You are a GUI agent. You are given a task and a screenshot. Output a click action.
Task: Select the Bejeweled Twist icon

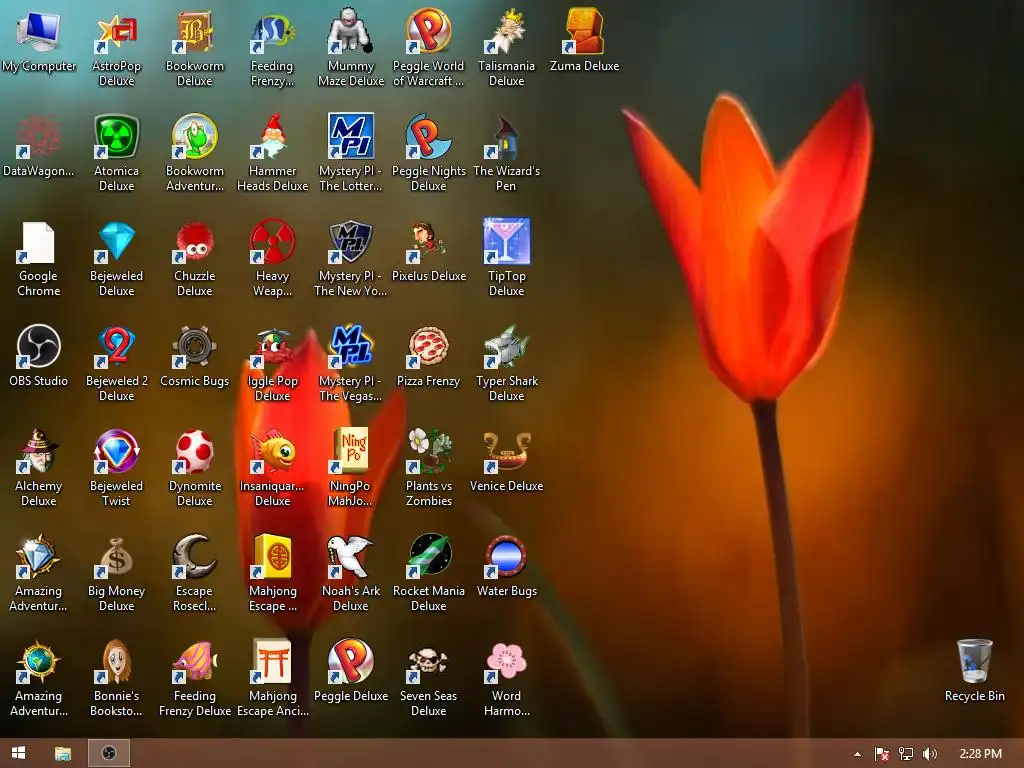(x=116, y=452)
